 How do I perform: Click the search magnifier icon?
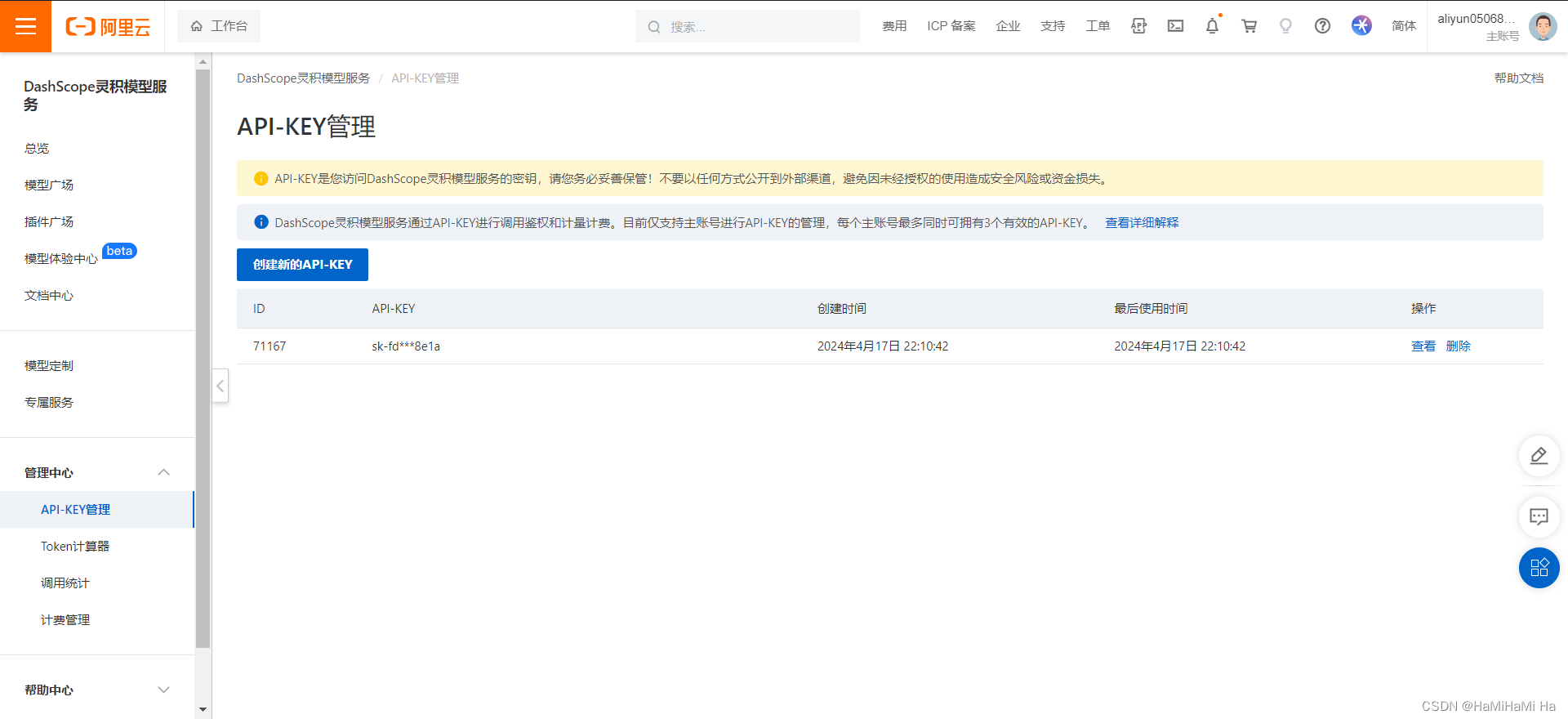pos(654,27)
